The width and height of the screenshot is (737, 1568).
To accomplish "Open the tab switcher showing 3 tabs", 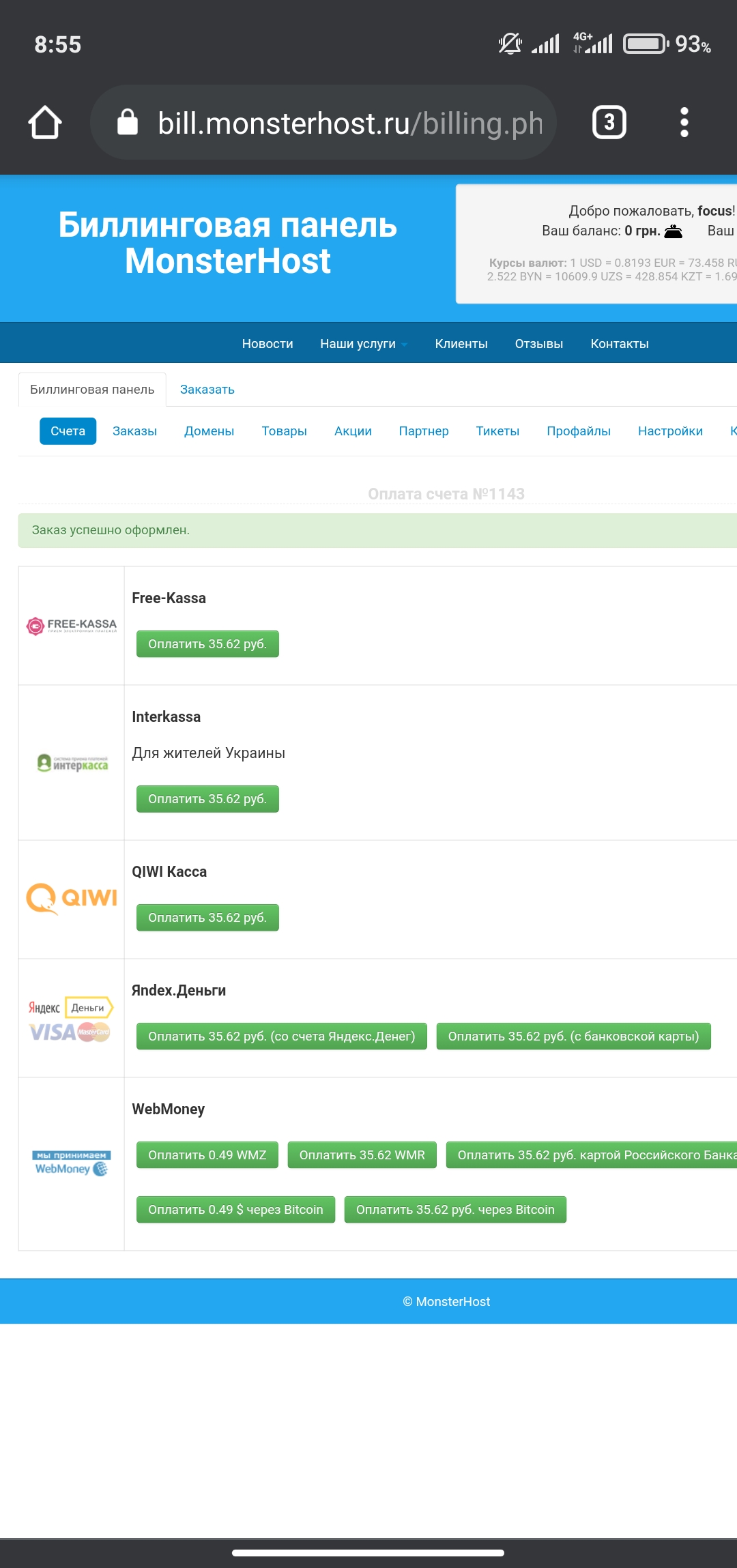I will point(609,123).
